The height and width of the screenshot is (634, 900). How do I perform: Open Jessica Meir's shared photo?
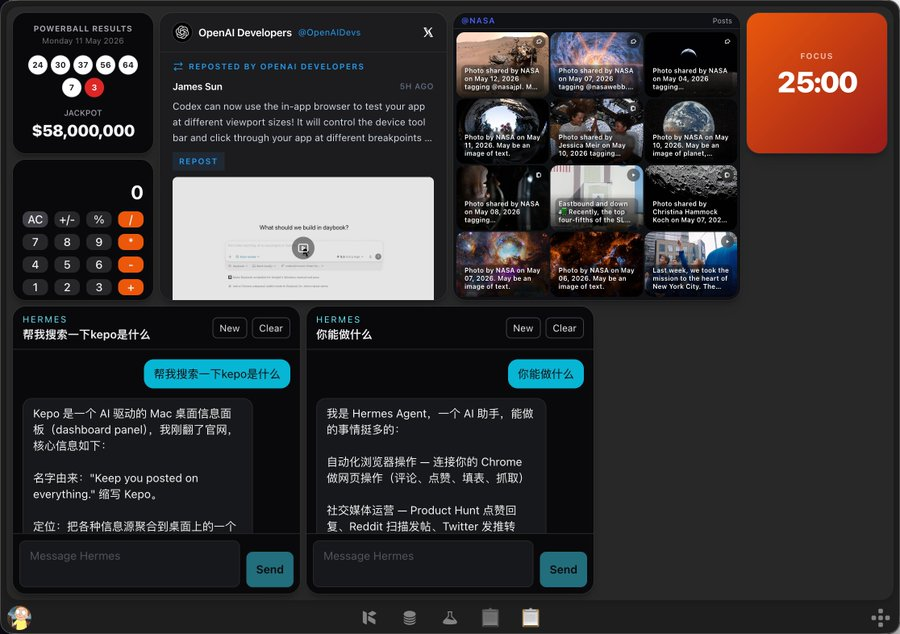596,130
